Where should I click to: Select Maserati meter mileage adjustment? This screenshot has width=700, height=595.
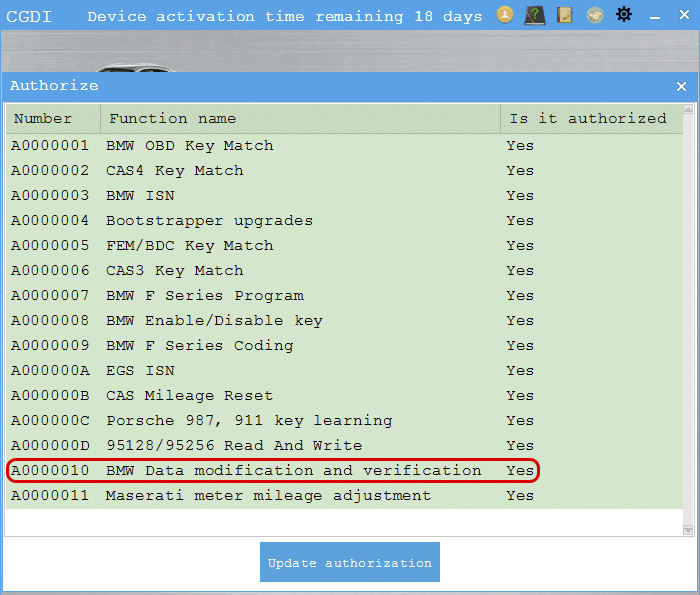coord(268,496)
